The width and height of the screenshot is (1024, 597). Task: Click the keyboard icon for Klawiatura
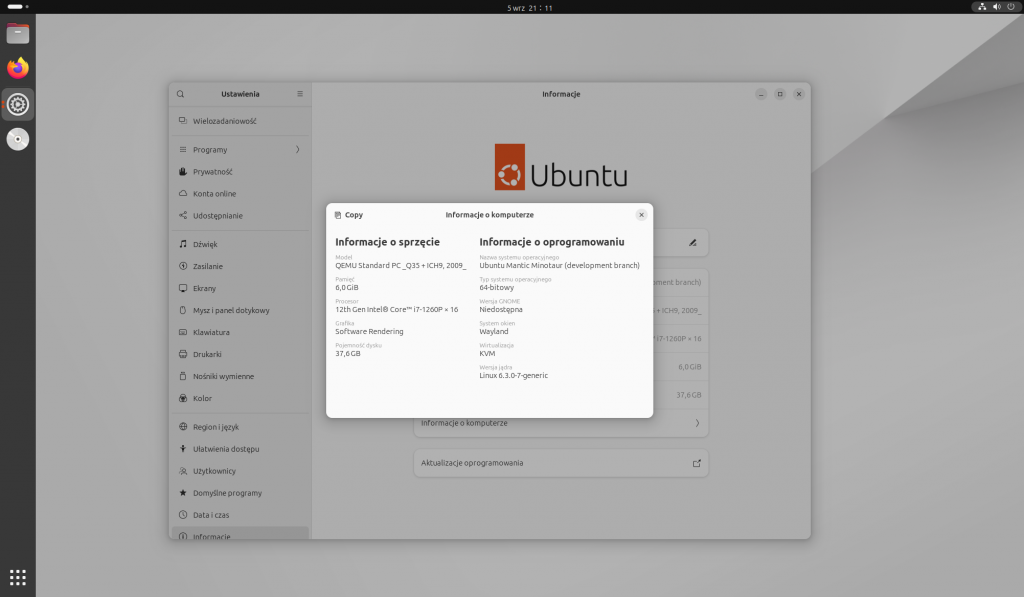click(182, 332)
